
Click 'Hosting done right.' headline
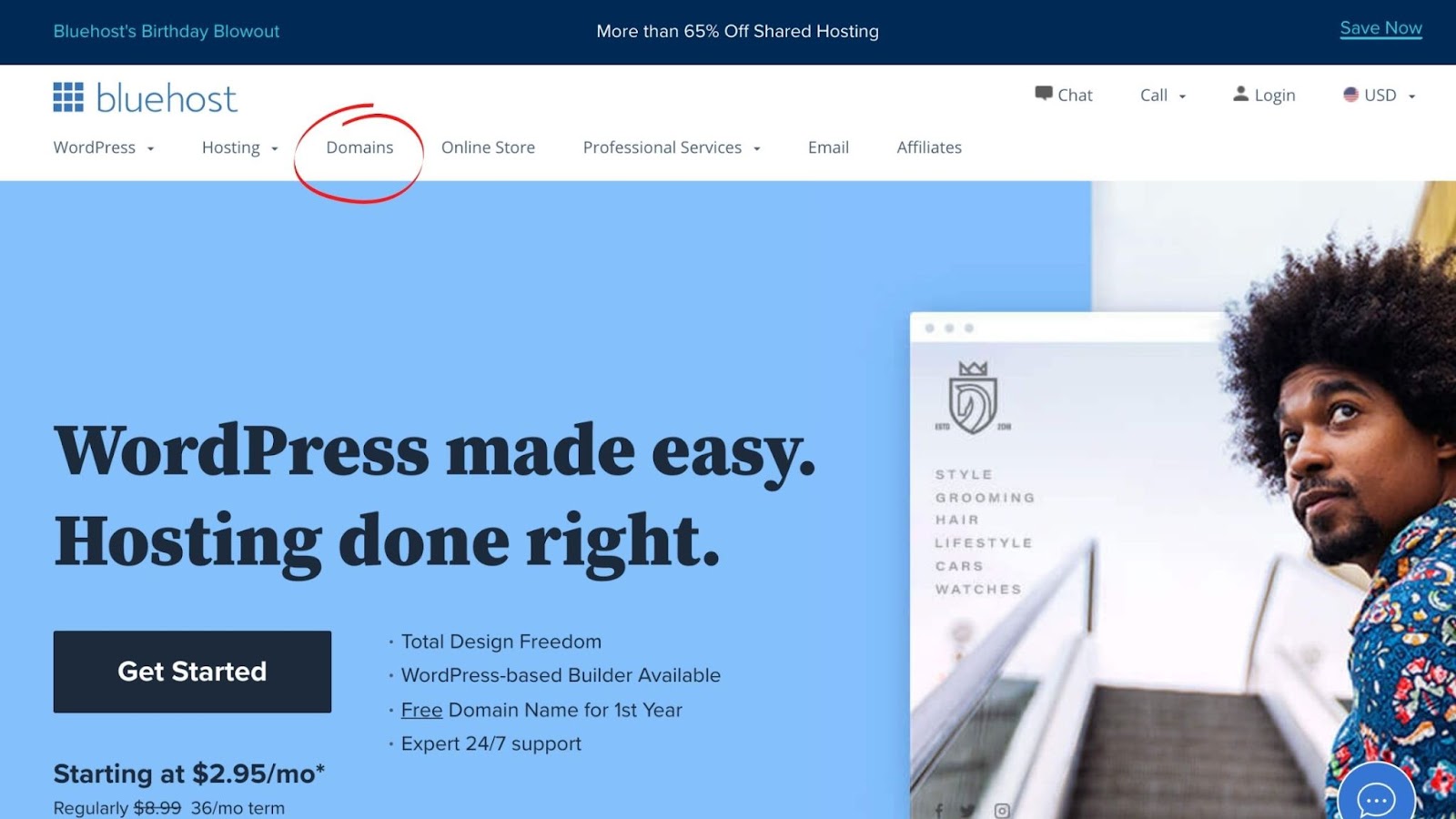[388, 541]
